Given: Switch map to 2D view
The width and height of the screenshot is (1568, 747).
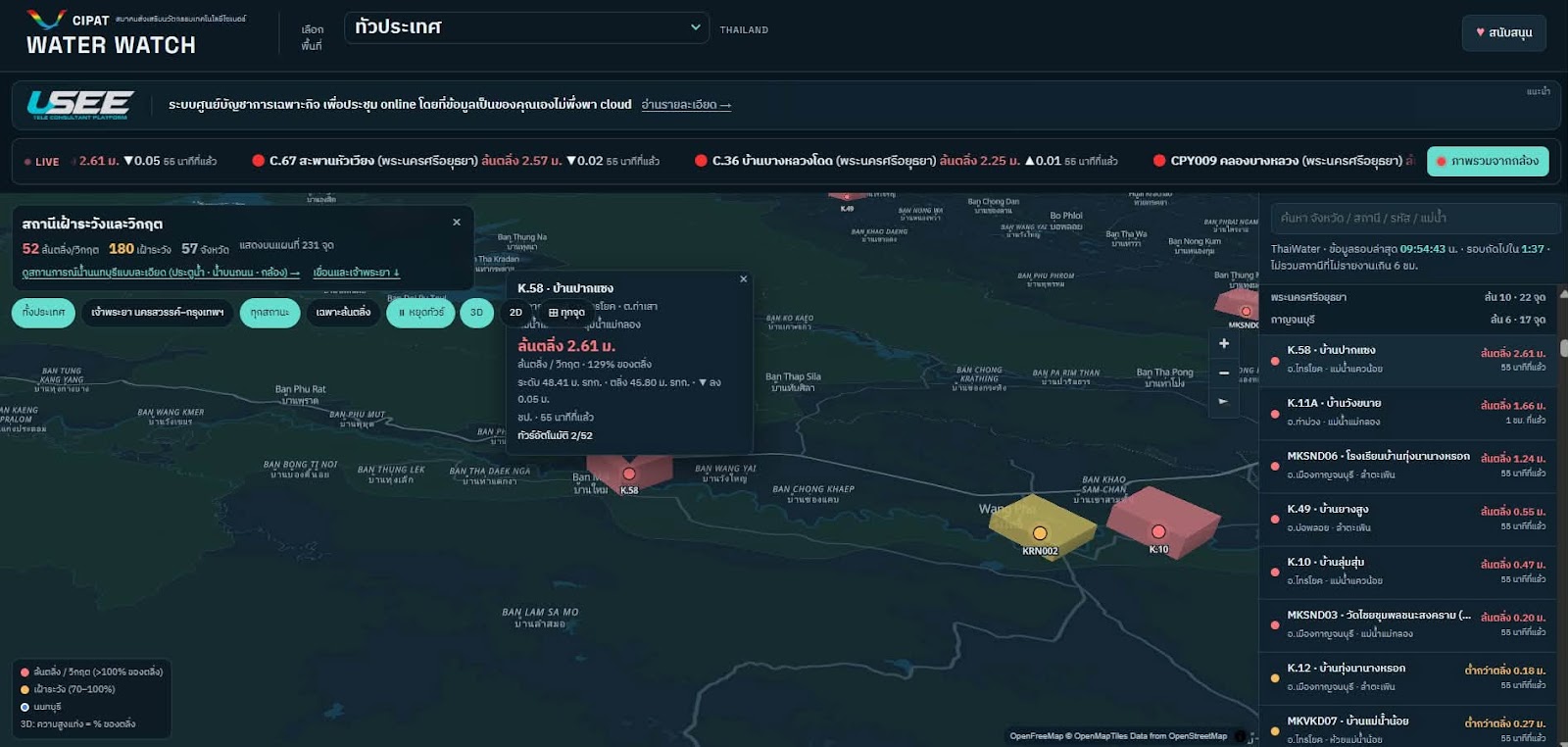Looking at the screenshot, I should pos(515,313).
